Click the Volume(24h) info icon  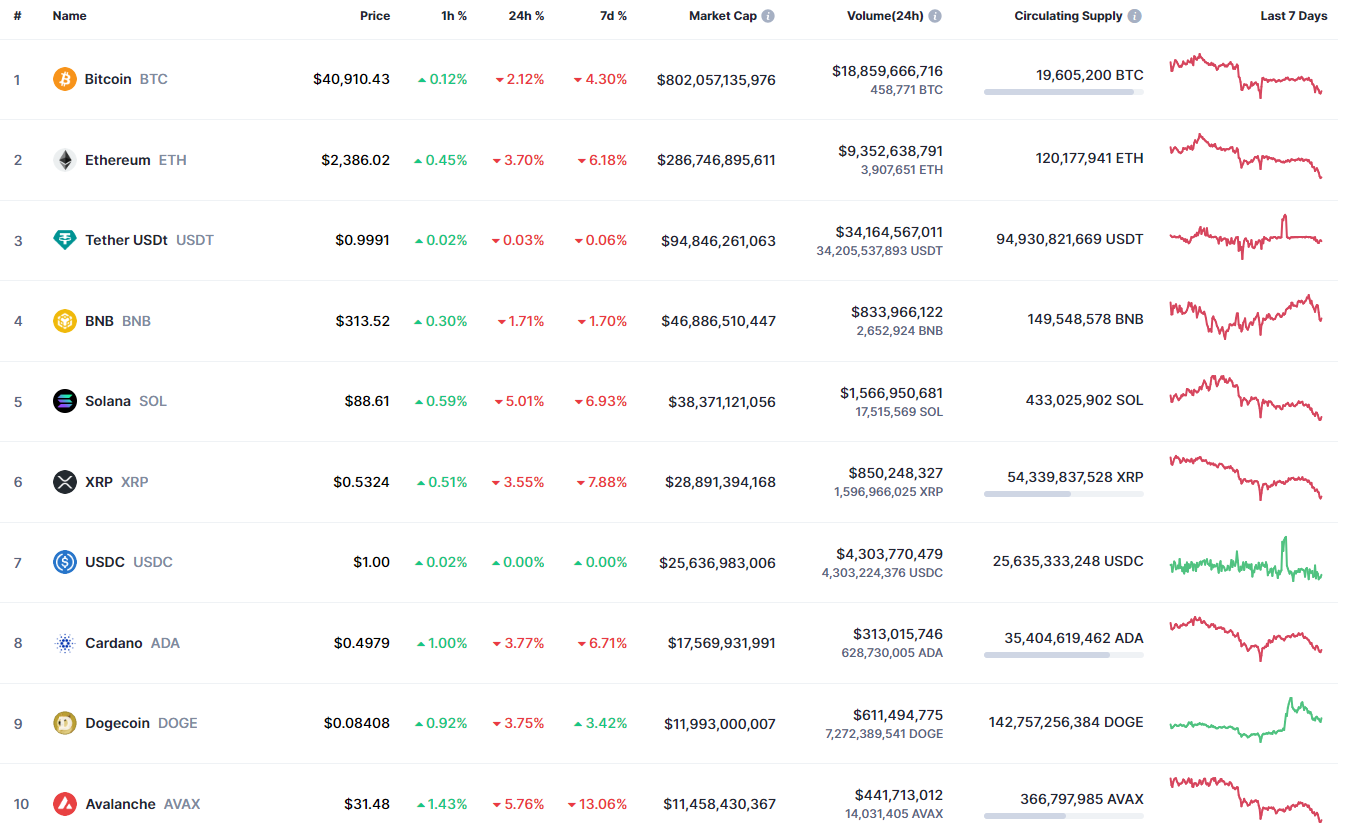935,16
